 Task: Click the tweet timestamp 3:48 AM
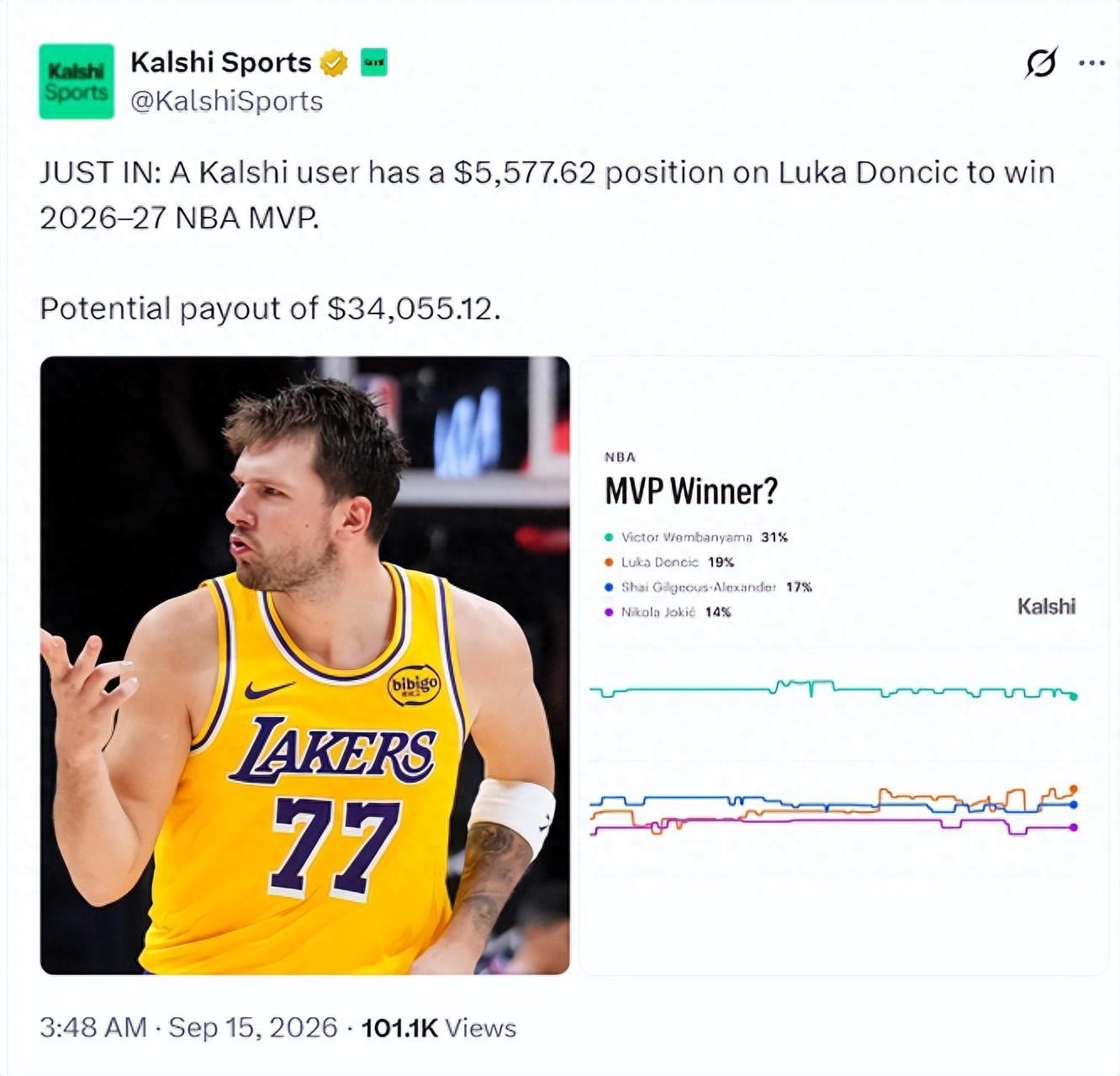pos(93,1027)
